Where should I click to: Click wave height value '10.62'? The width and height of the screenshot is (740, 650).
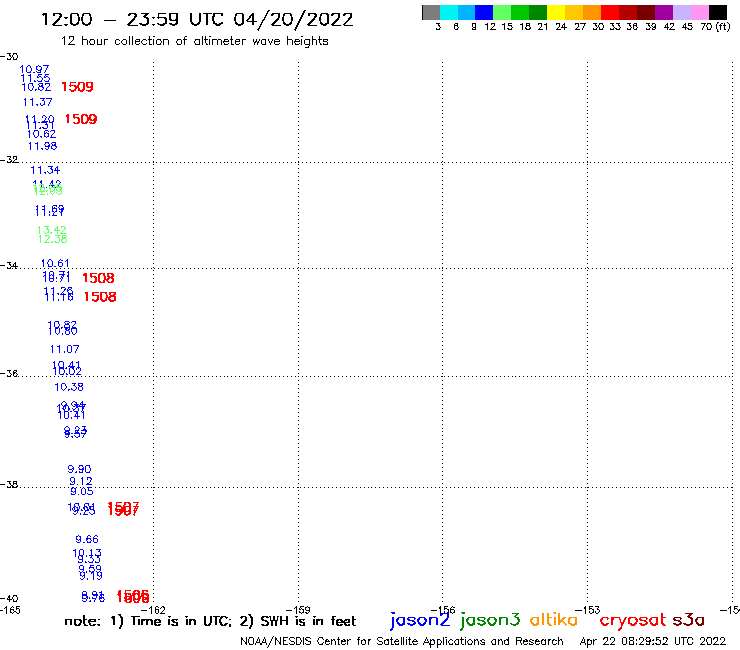click(x=42, y=134)
